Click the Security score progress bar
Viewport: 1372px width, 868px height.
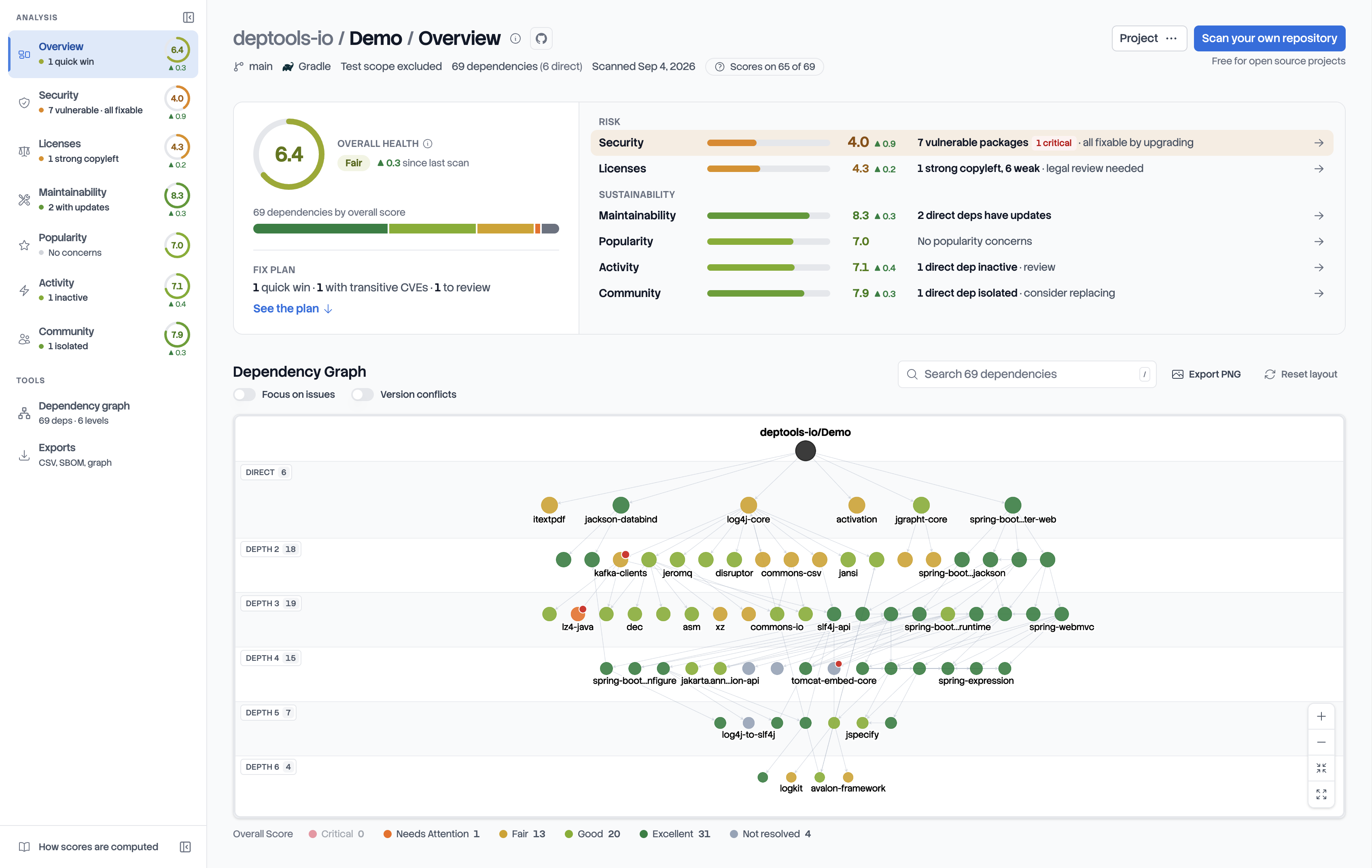pos(768,143)
